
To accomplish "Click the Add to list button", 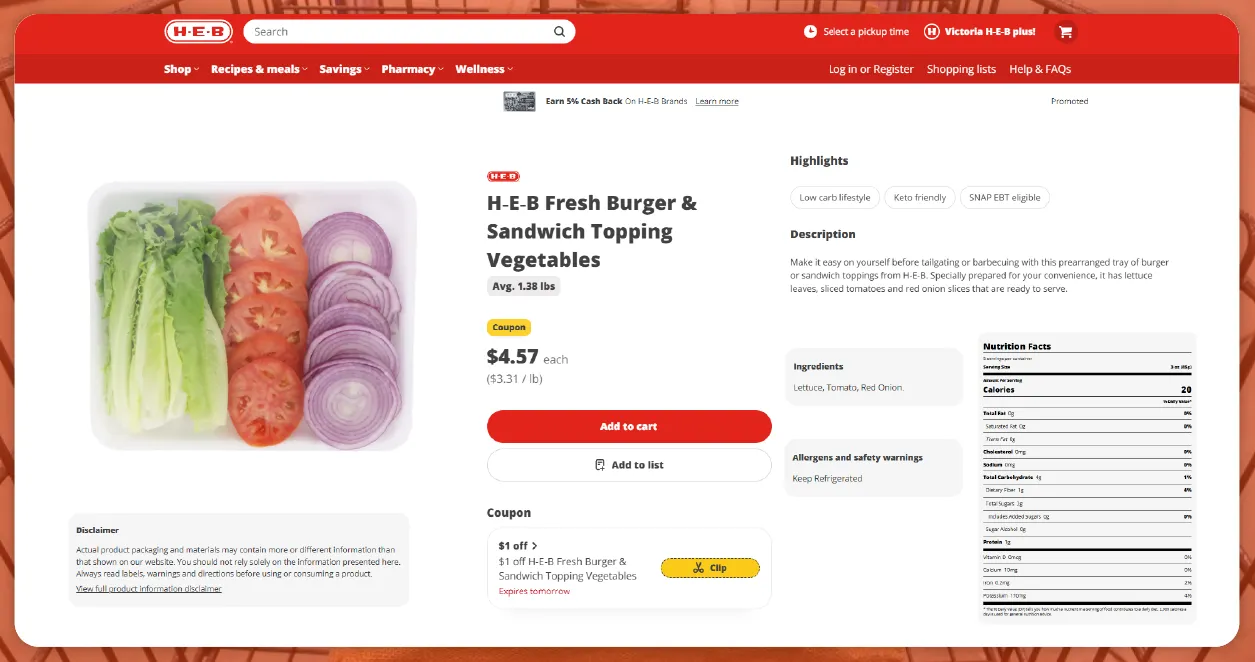I will pyautogui.click(x=629, y=465).
